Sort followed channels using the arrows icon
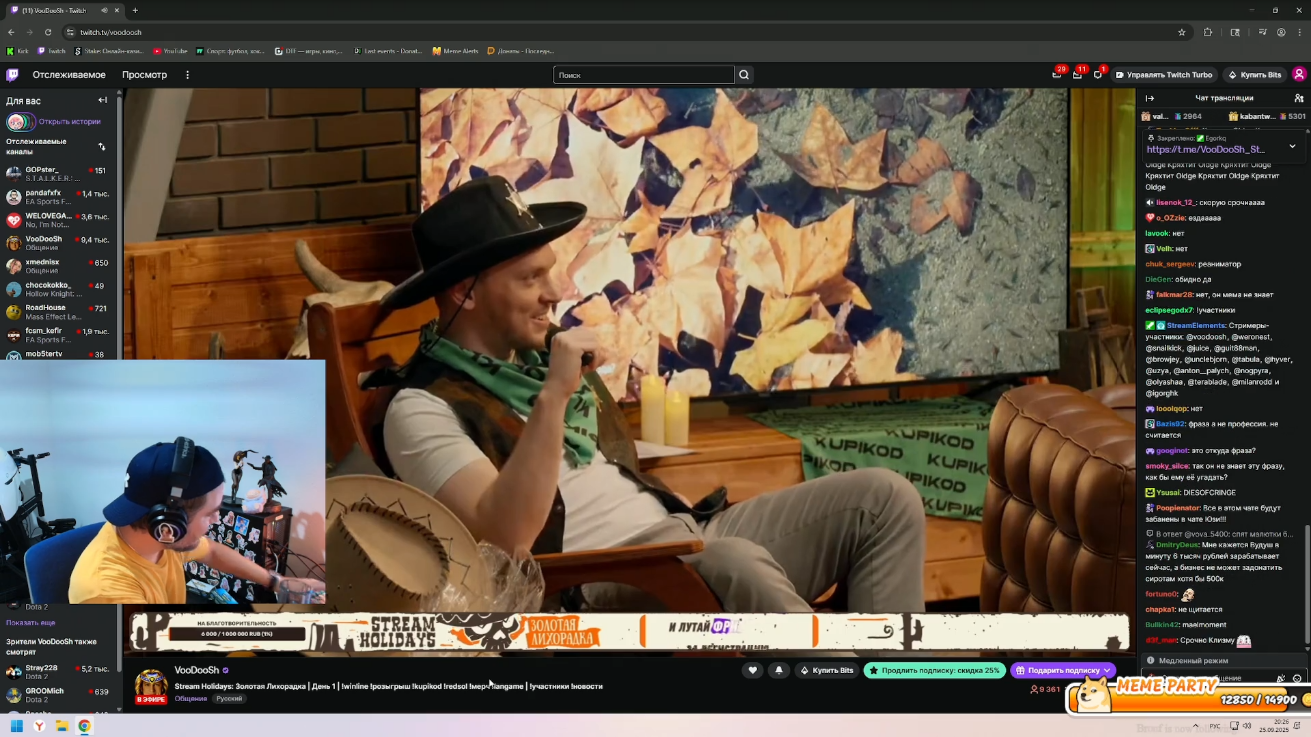This screenshot has height=737, width=1311. 101,147
